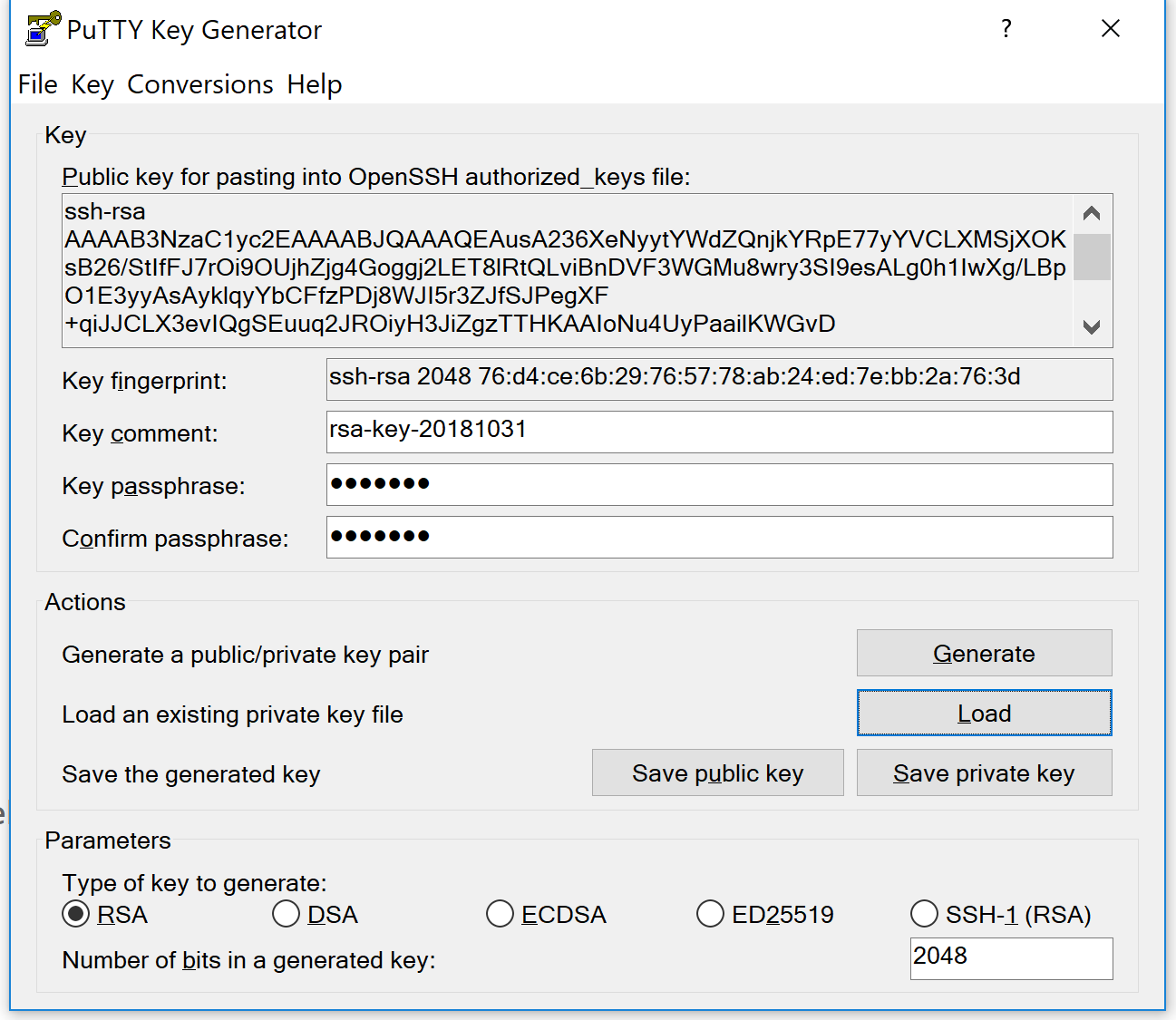Screen dimensions: 1176x1020
Task: Click the public key scrollbar up arrow
Action: 1092,214
